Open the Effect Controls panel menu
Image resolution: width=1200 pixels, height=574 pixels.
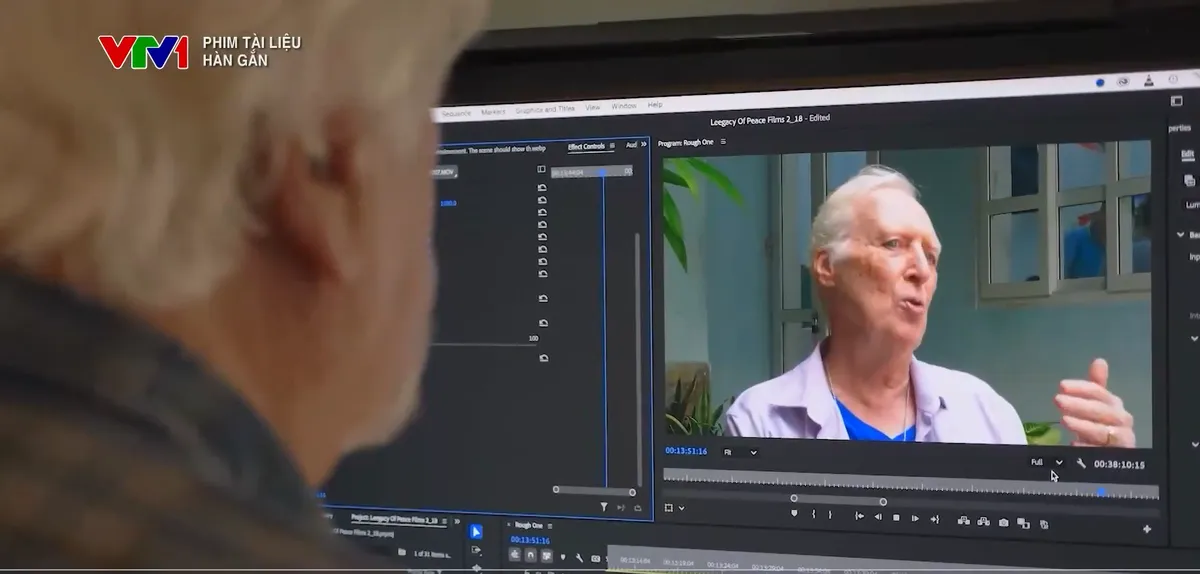pos(612,146)
